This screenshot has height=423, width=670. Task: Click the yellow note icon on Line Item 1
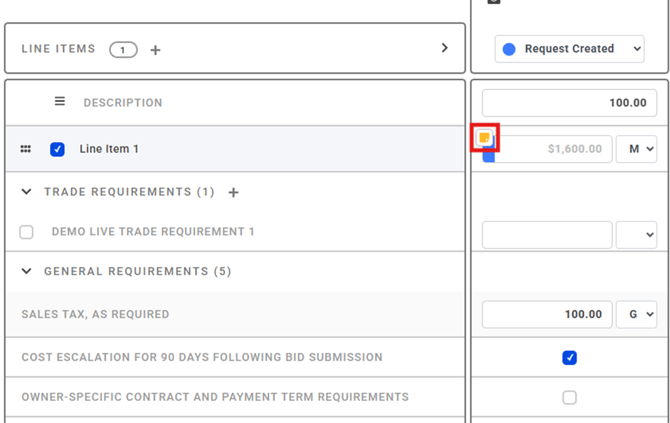484,137
